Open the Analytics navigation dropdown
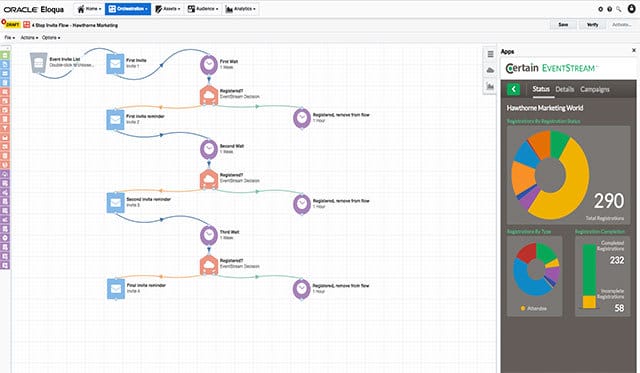640x373 pixels. point(240,9)
